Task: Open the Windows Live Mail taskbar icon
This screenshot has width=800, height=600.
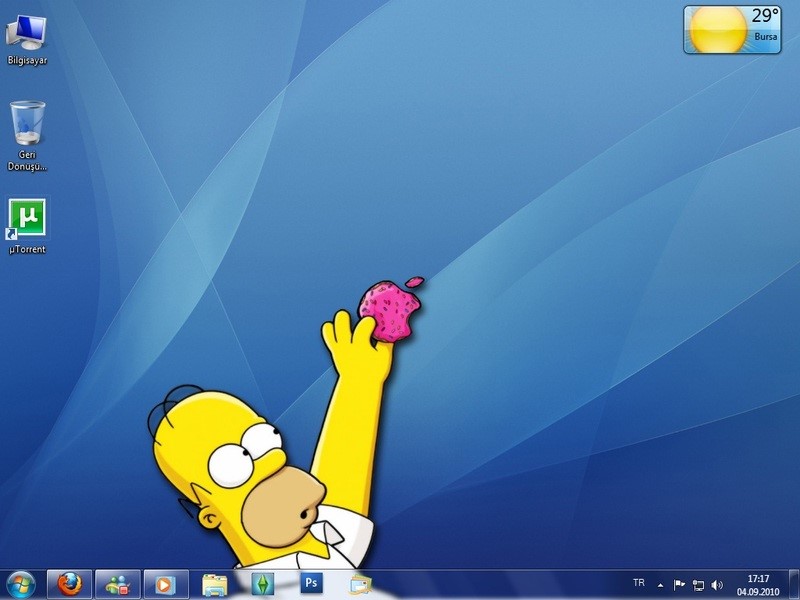Action: 361,585
